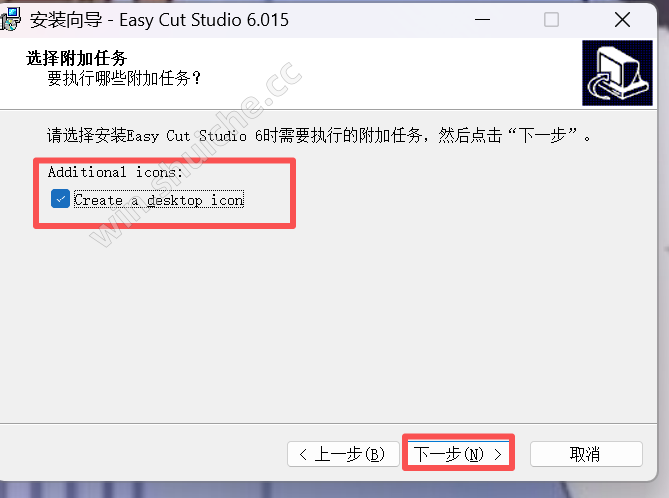
Task: Click the setup wizard computer image
Action: pos(617,73)
